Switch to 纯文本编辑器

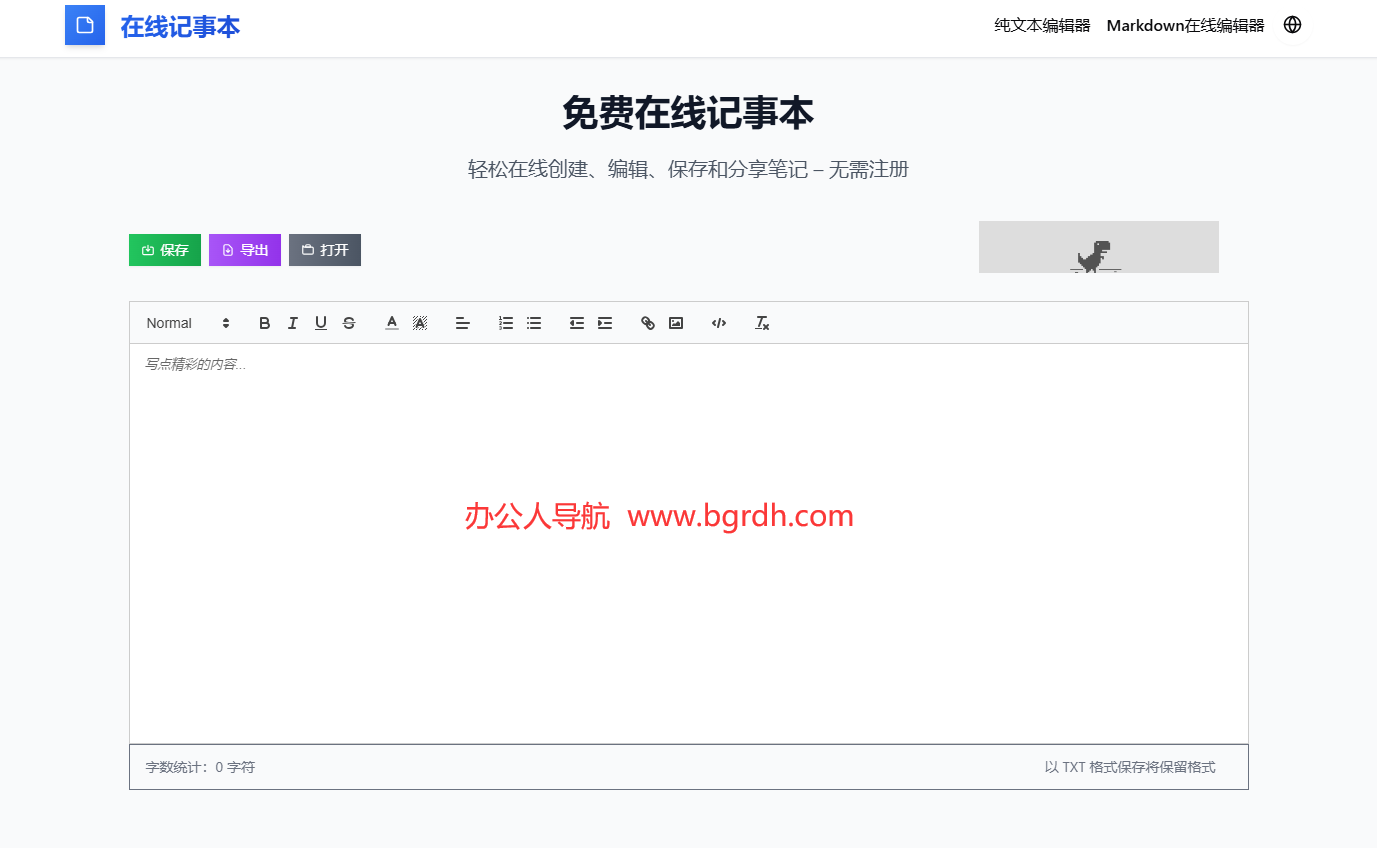click(1042, 25)
